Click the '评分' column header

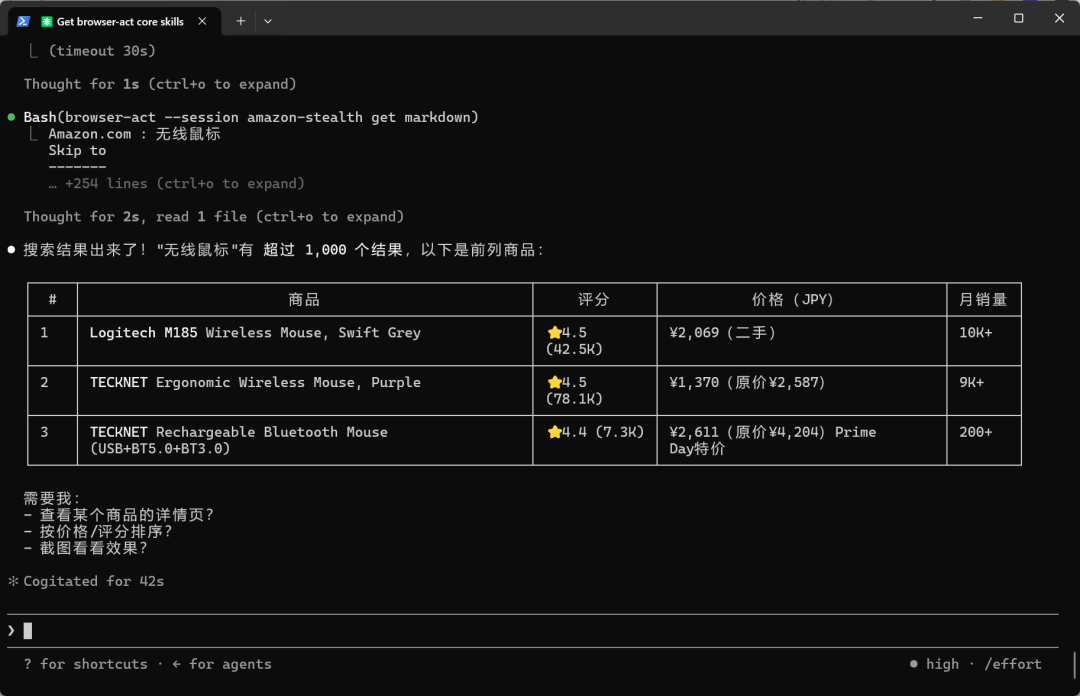click(x=594, y=299)
